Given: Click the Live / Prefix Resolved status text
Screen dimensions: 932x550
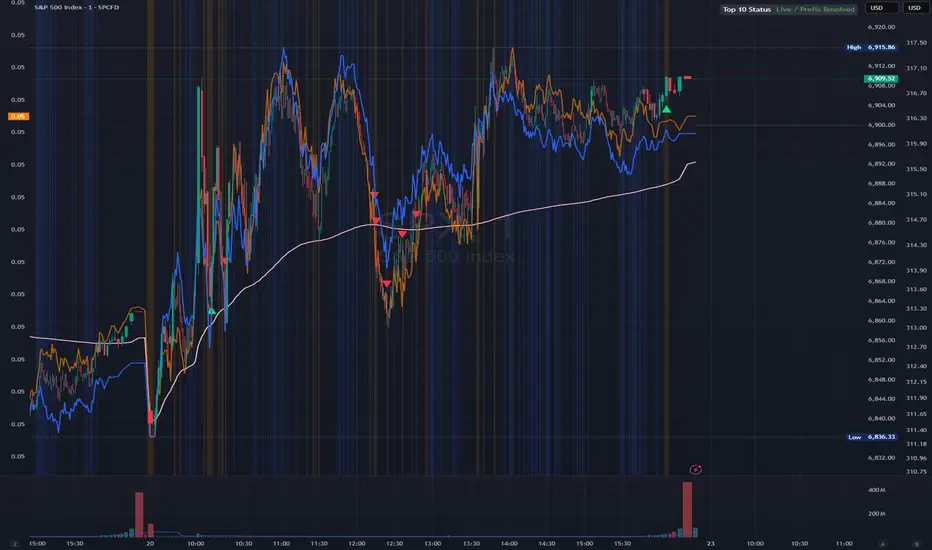Looking at the screenshot, I should click(815, 10).
